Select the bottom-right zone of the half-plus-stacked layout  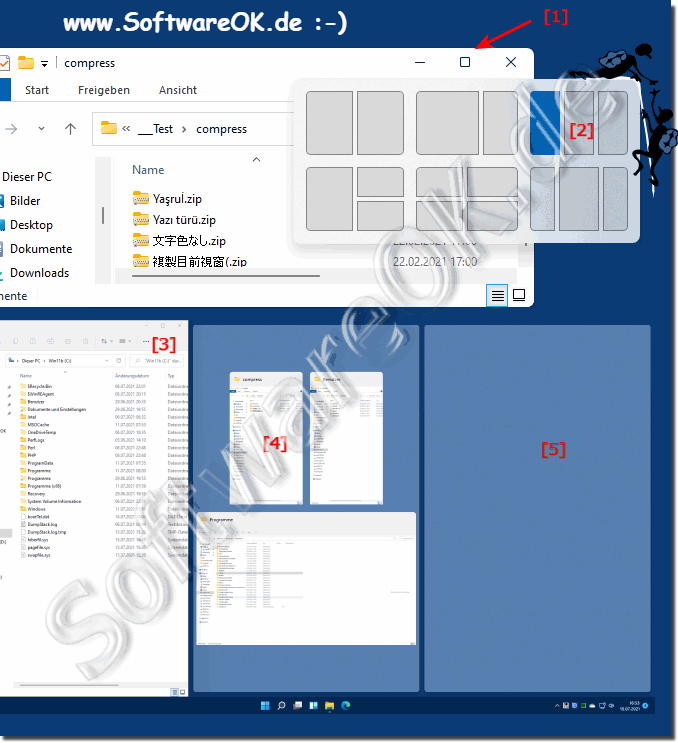click(380, 216)
